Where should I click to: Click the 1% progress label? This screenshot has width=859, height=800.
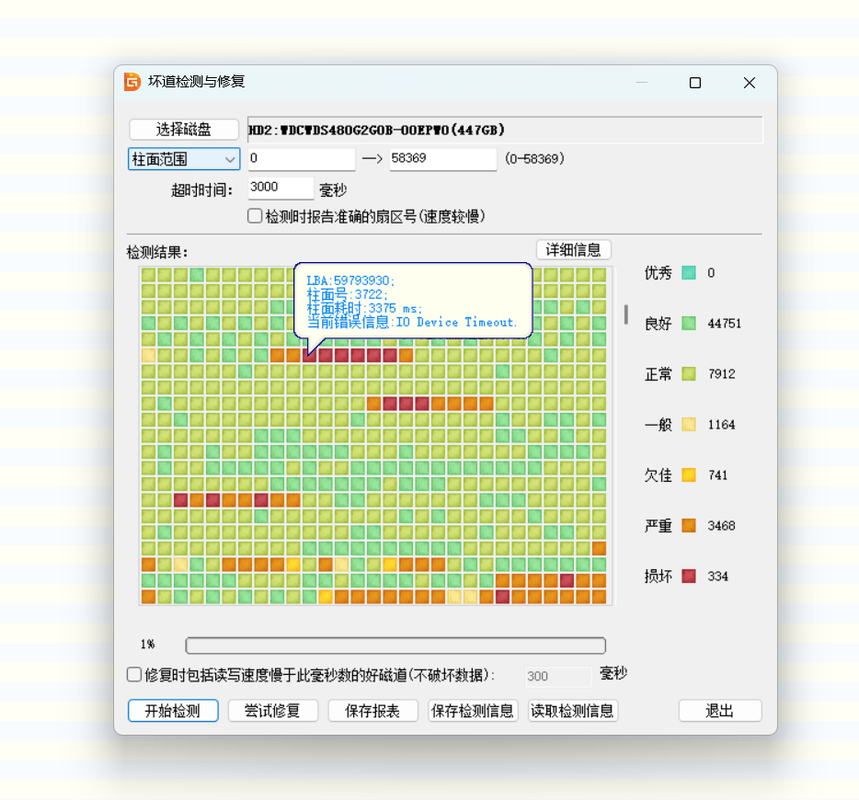(x=147, y=644)
